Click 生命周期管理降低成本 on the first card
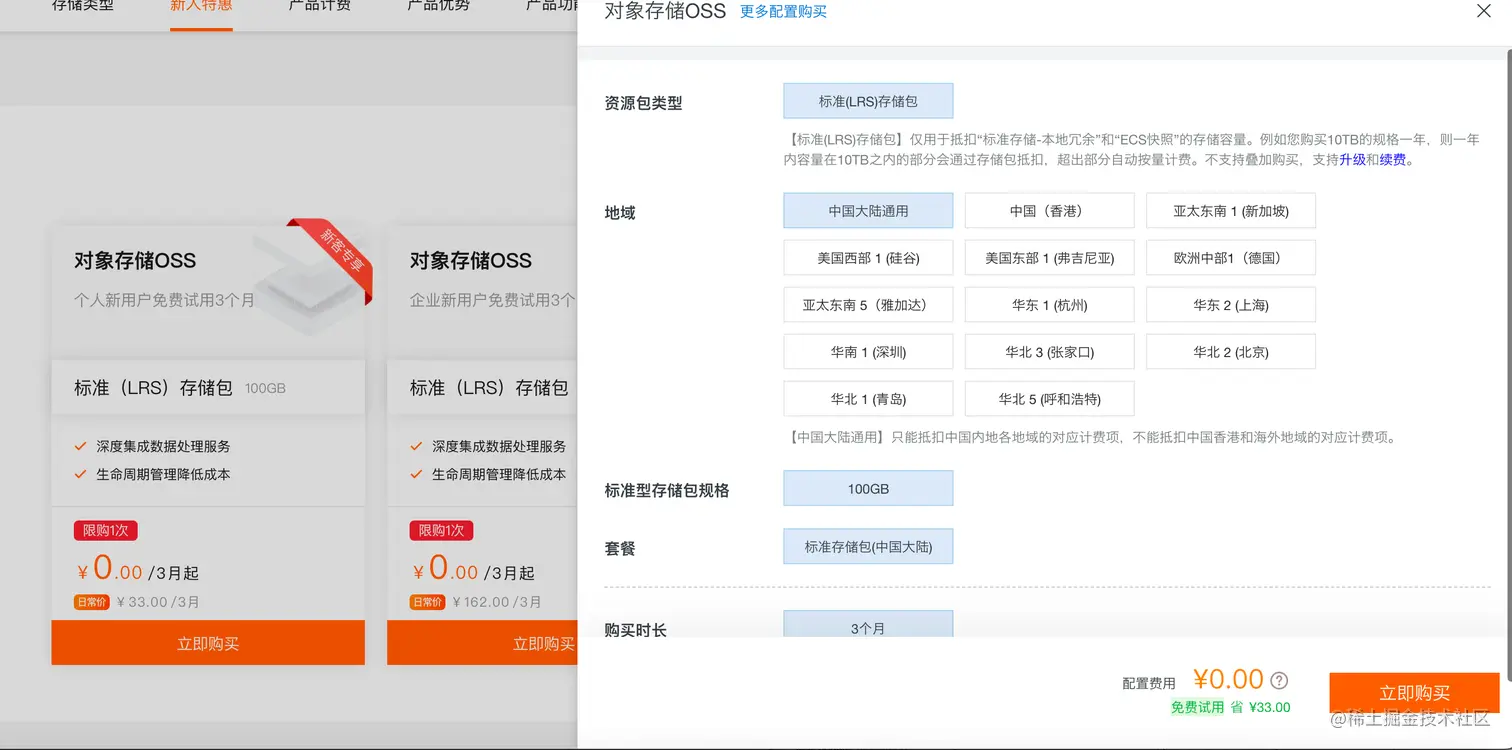 (x=163, y=474)
